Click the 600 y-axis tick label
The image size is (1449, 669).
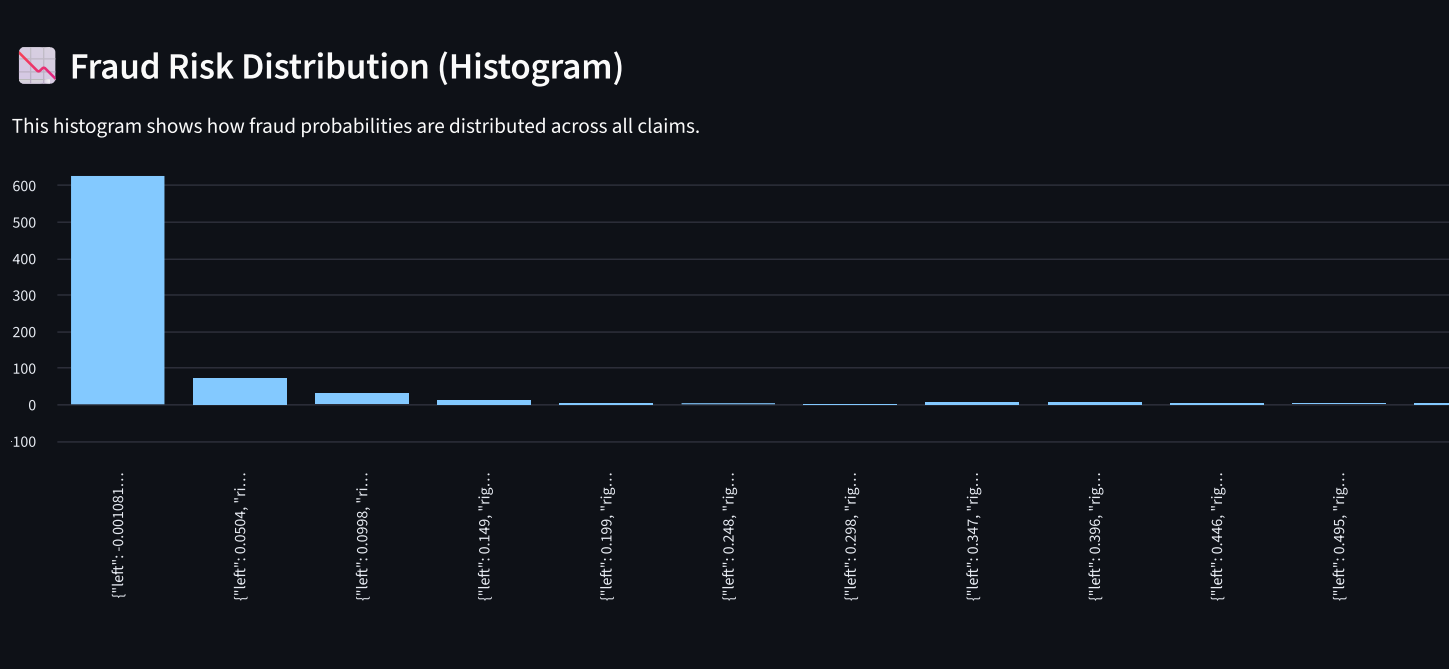tap(25, 186)
